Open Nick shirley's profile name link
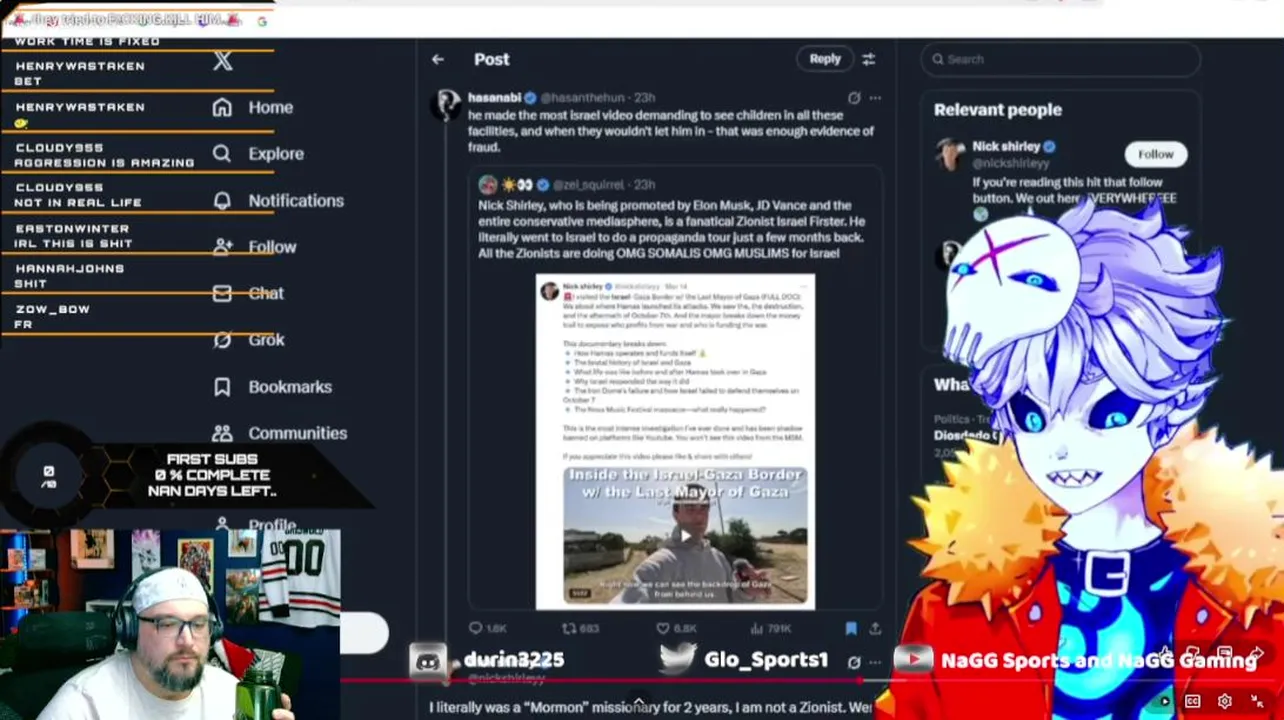This screenshot has width=1284, height=720. (1006, 146)
